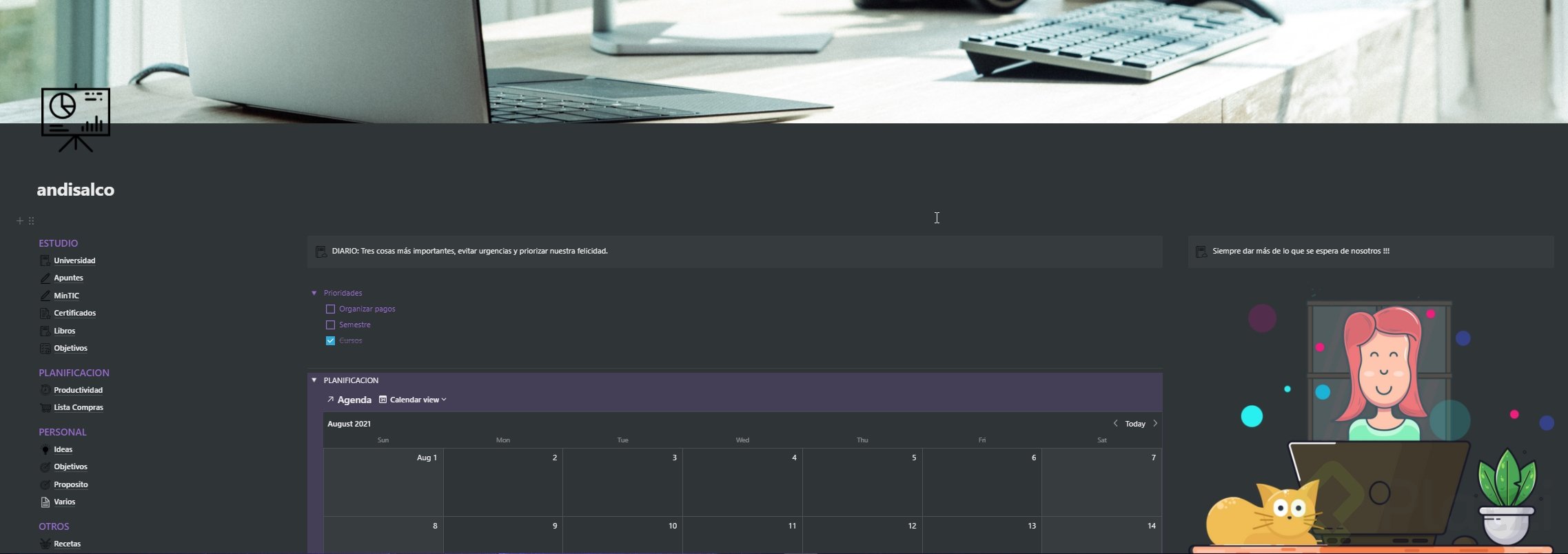The height and width of the screenshot is (554, 1568).
Task: Check the 'Organizar pagos' checkbox
Action: (x=330, y=309)
